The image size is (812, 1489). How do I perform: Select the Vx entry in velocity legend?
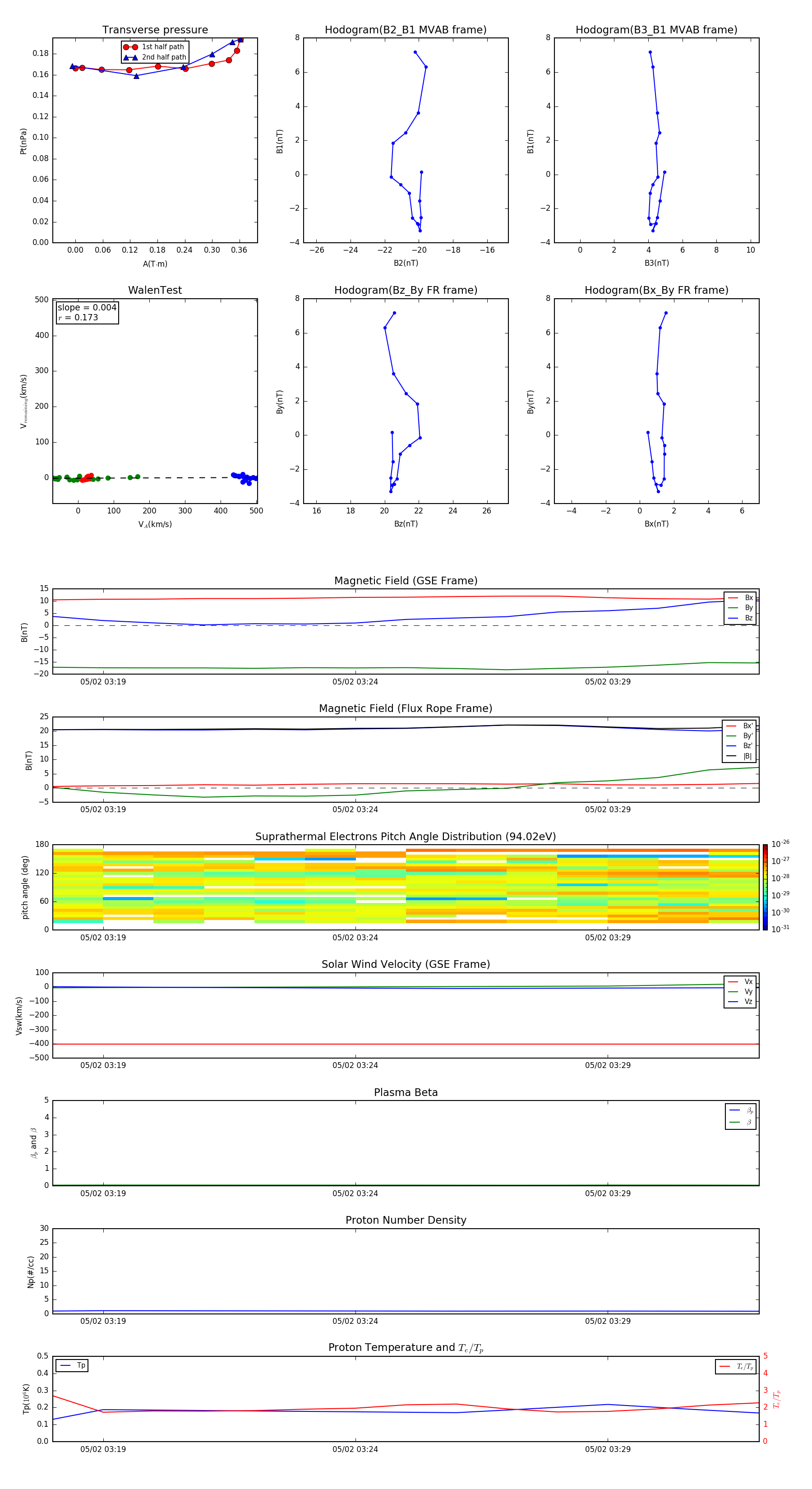tap(740, 981)
